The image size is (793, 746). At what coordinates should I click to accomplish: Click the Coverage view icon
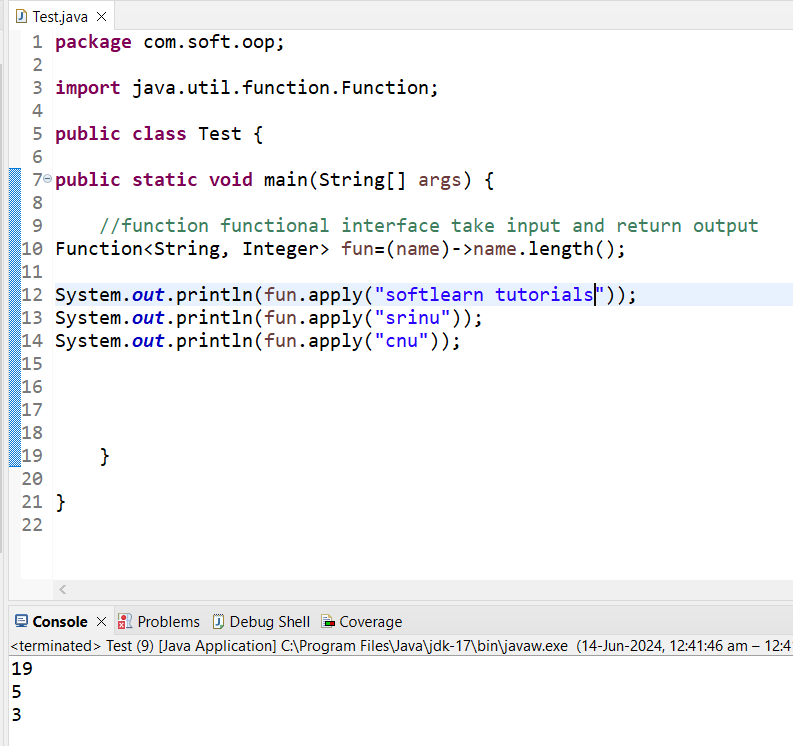pyautogui.click(x=328, y=622)
